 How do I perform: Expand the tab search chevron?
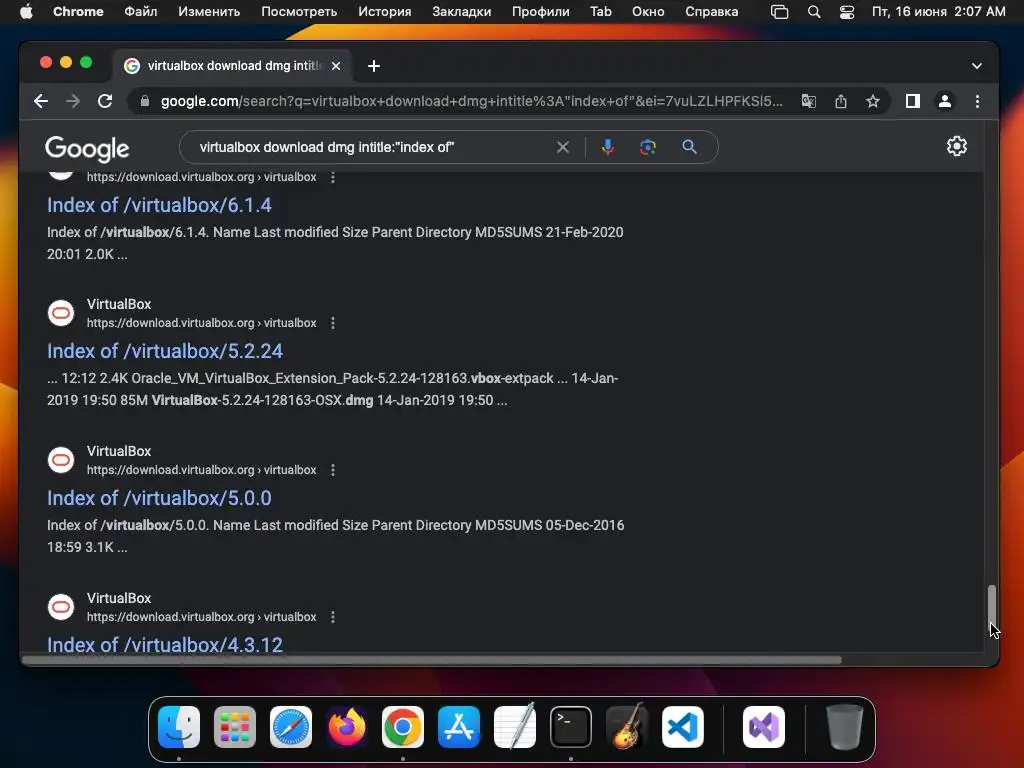click(x=976, y=66)
